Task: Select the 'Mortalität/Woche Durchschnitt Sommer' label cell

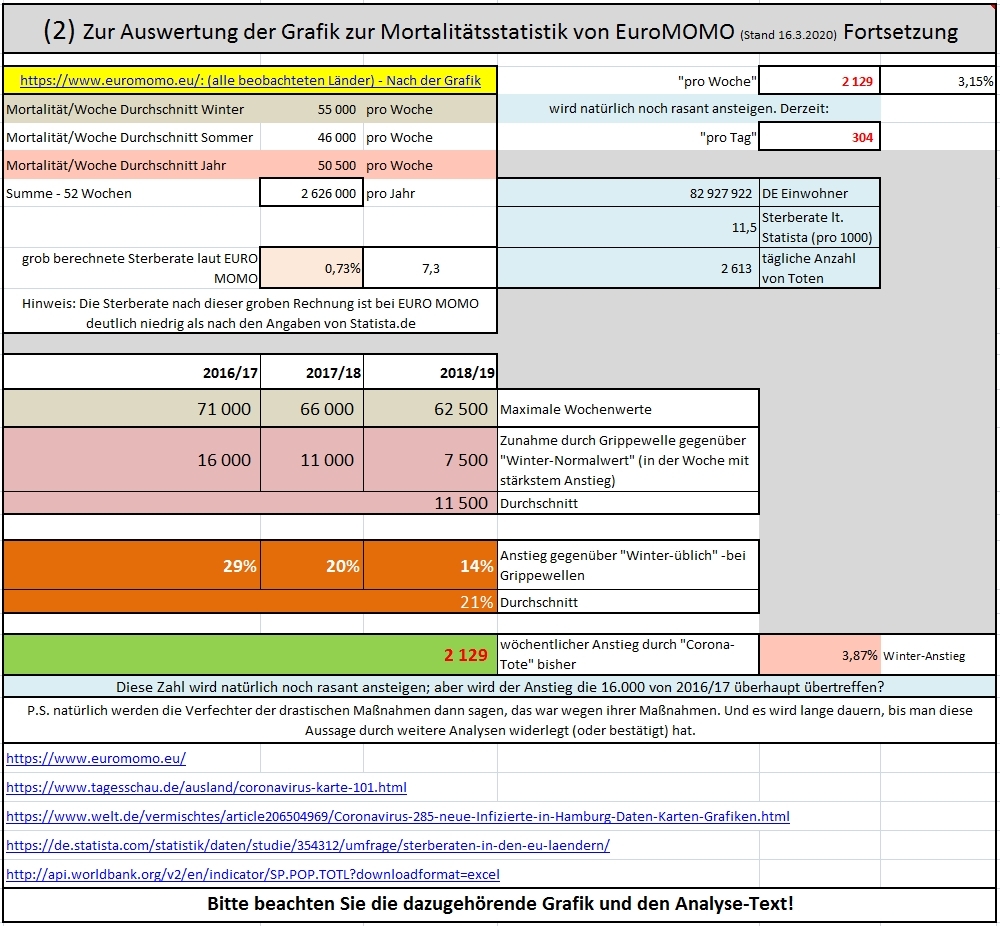Action: [131, 137]
